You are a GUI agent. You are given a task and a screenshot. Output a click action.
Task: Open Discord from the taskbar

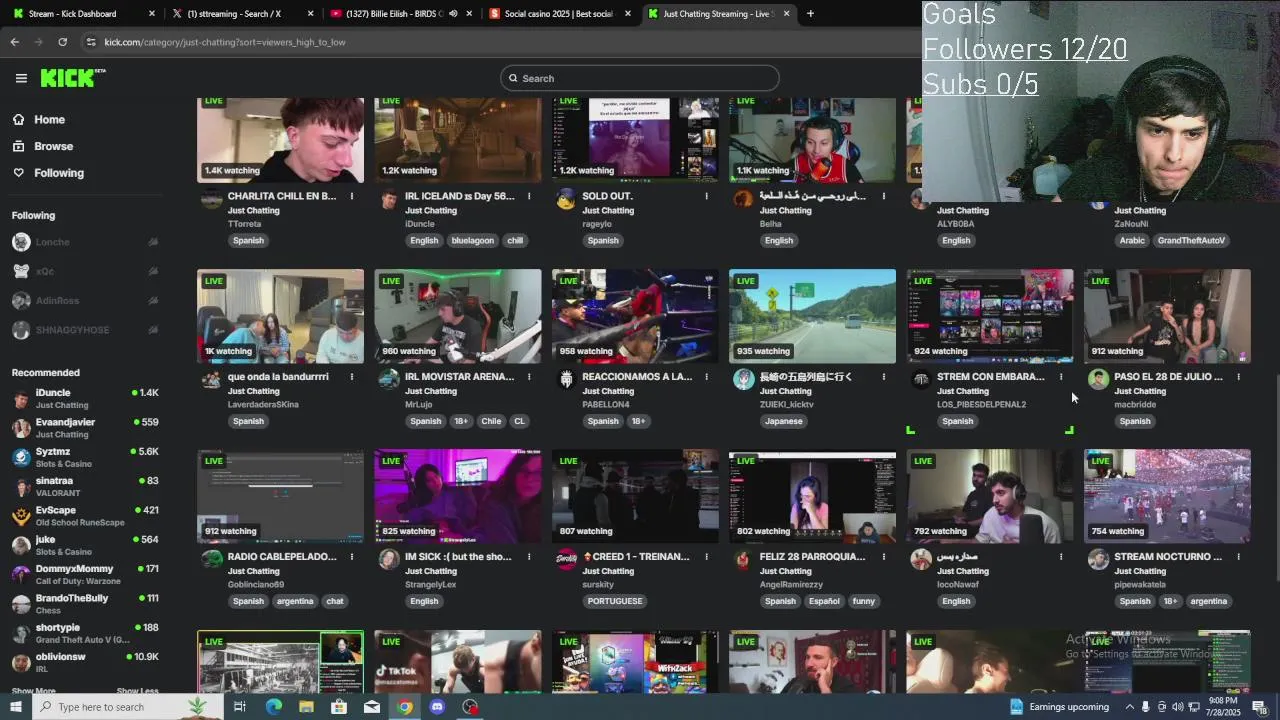(x=437, y=707)
